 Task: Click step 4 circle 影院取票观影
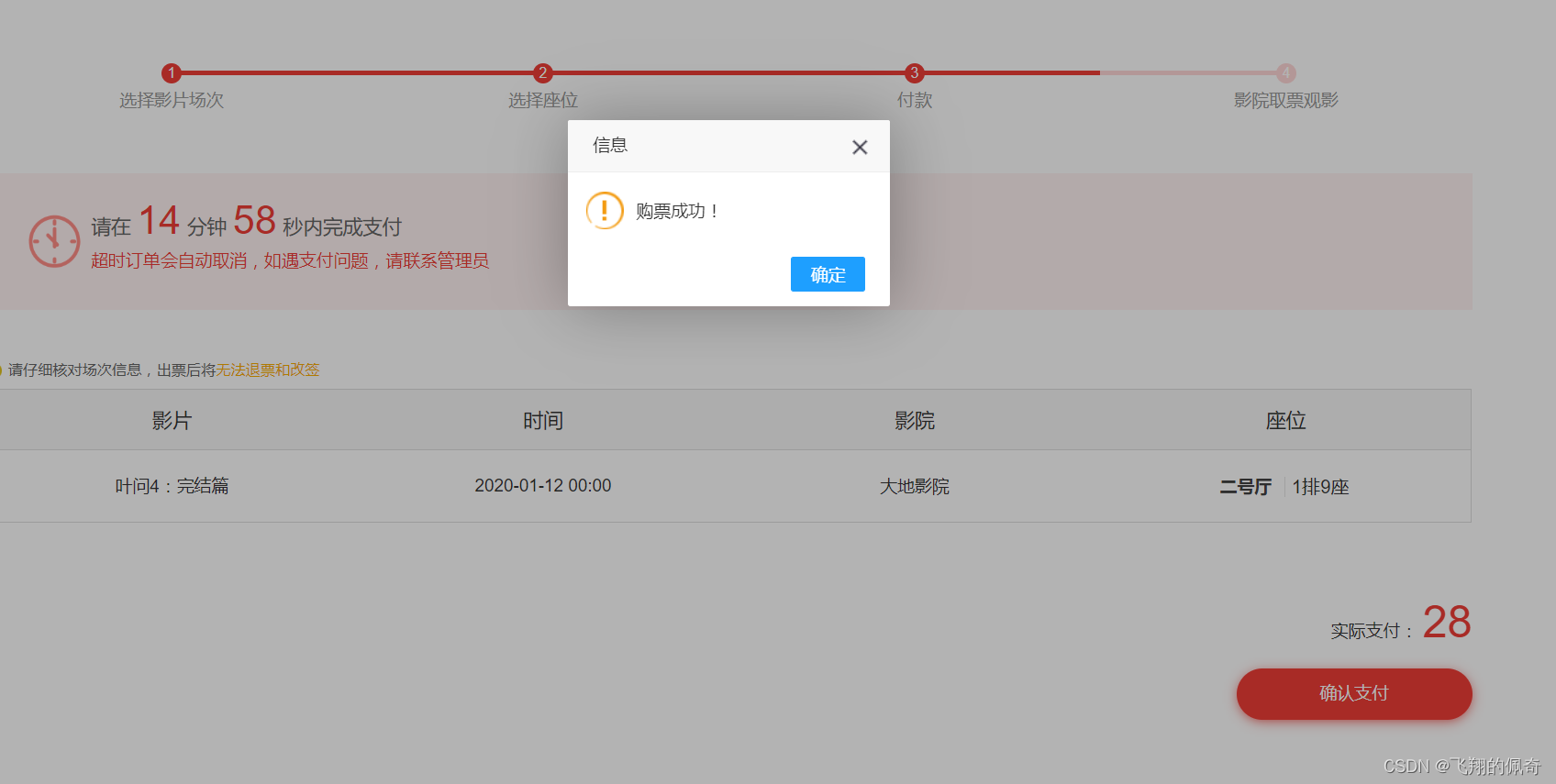(1286, 72)
